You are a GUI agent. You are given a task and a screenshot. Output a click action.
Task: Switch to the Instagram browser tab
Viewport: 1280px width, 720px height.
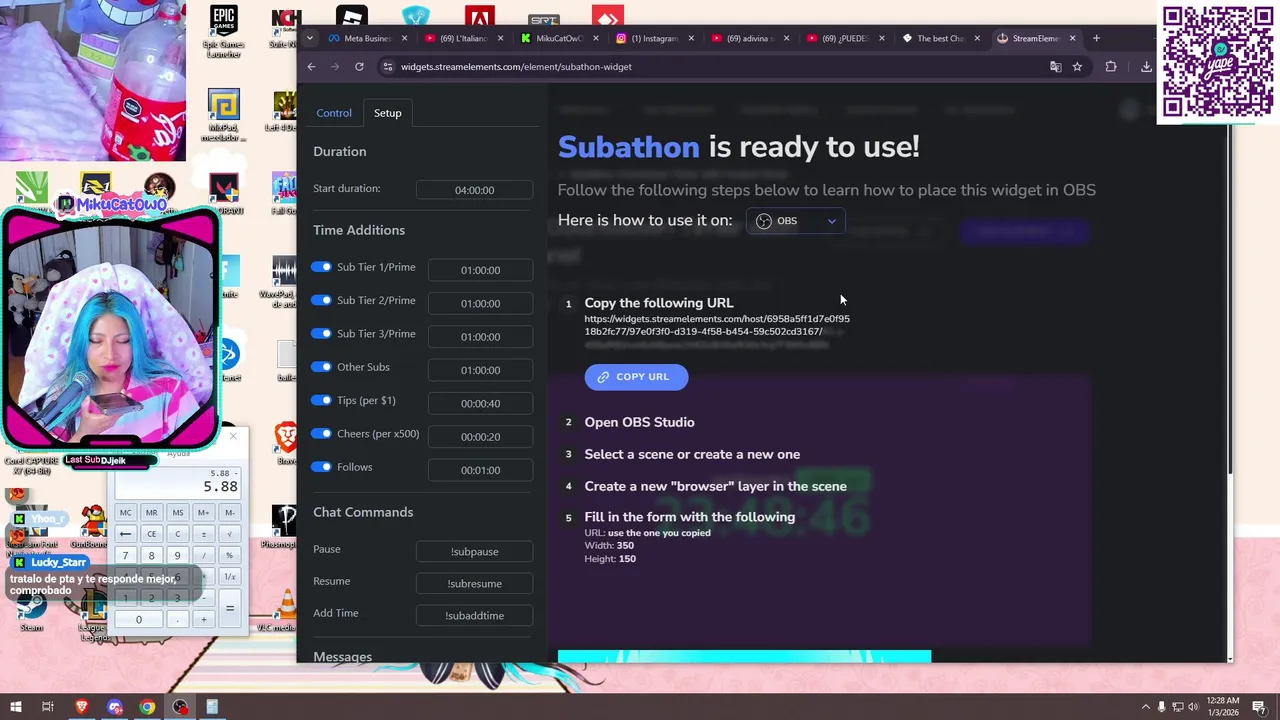653,38
